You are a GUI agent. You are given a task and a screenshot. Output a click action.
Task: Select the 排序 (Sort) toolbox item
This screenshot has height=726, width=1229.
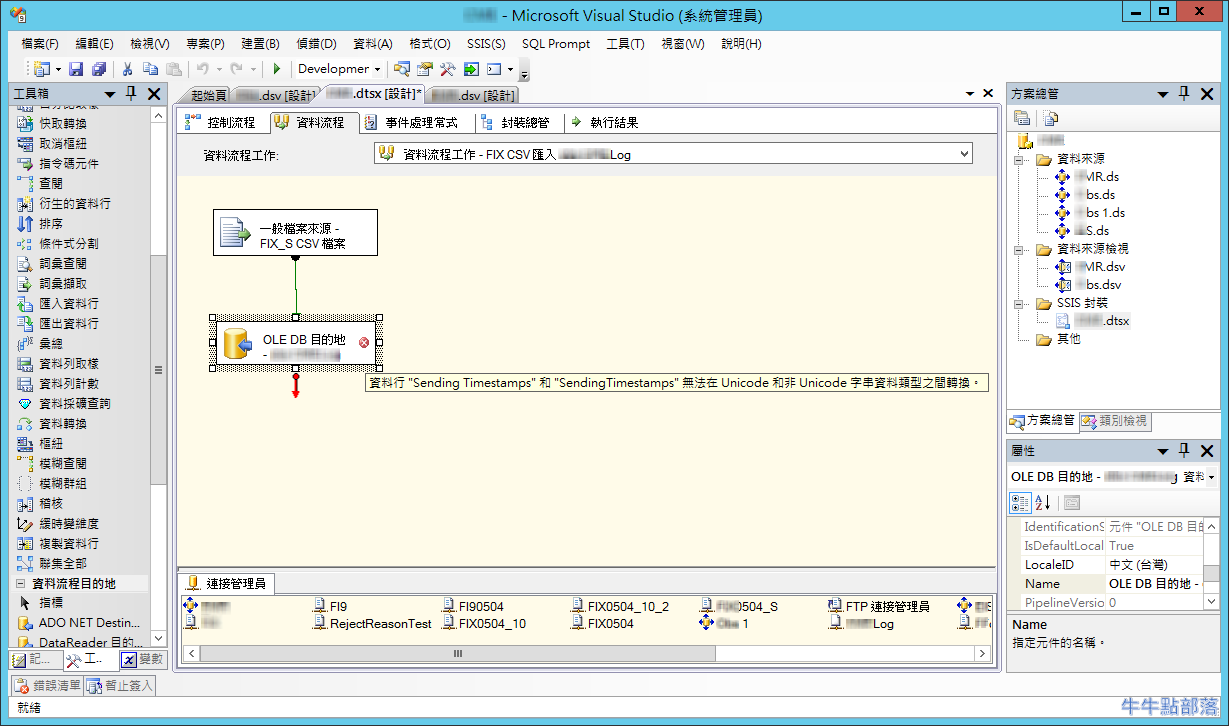pos(50,223)
